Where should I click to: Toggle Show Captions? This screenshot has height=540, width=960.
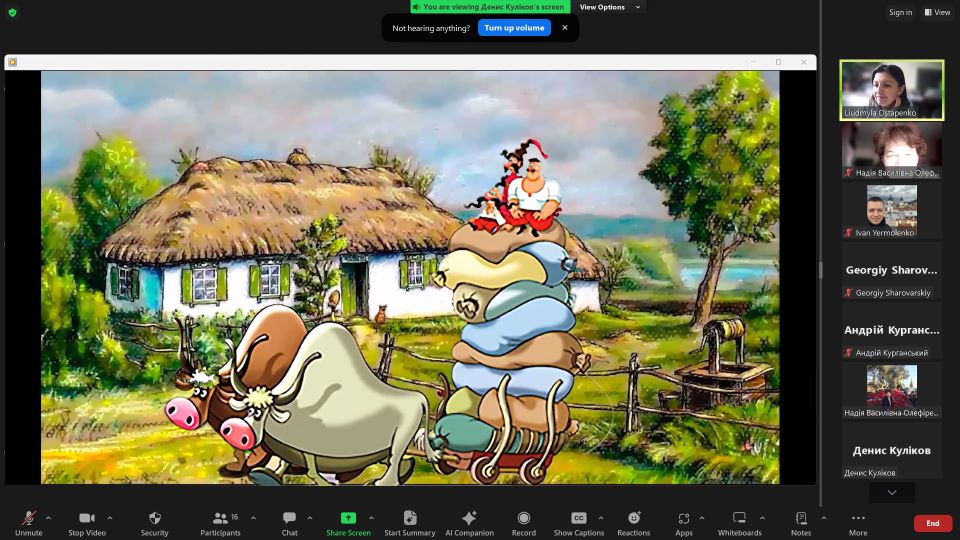[x=579, y=523]
